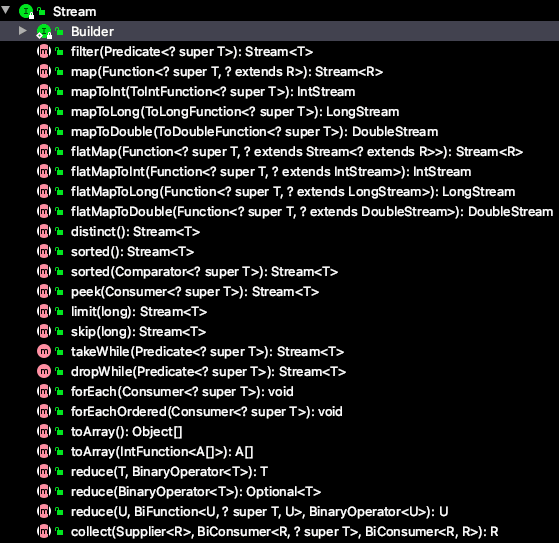Viewport: 559px width, 543px height.
Task: Select the collect(Supplier, BiConsumer) method
Action: click(284, 532)
